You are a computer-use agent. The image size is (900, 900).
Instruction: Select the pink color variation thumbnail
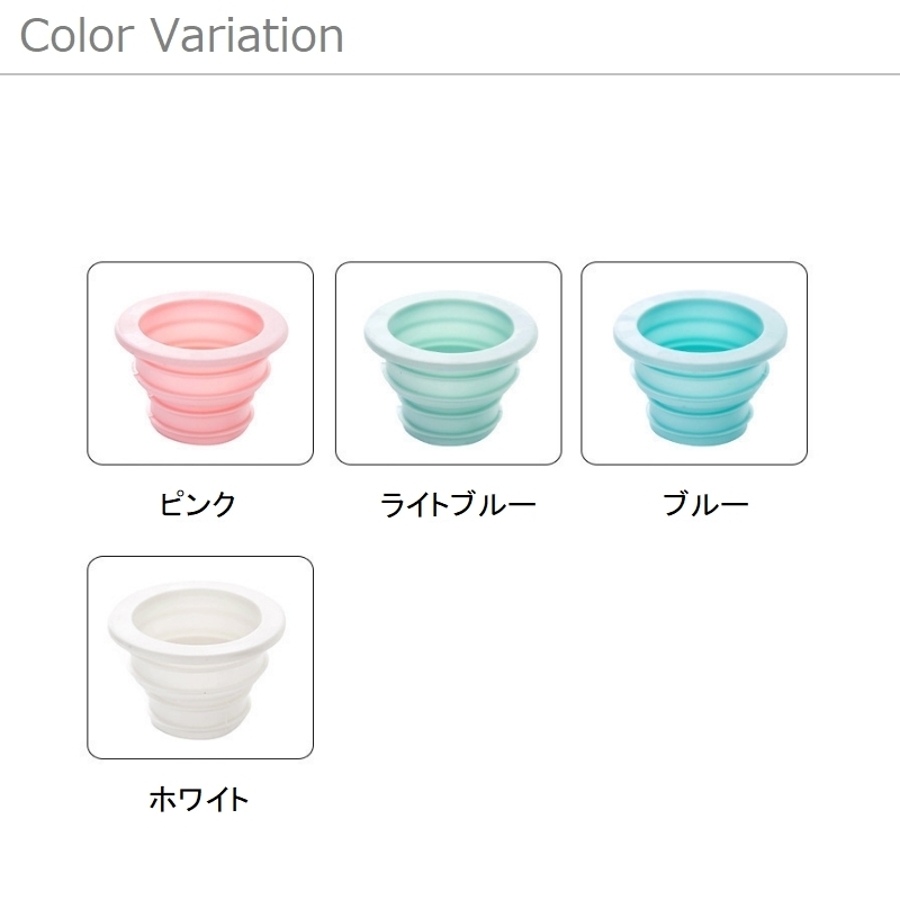(200, 363)
